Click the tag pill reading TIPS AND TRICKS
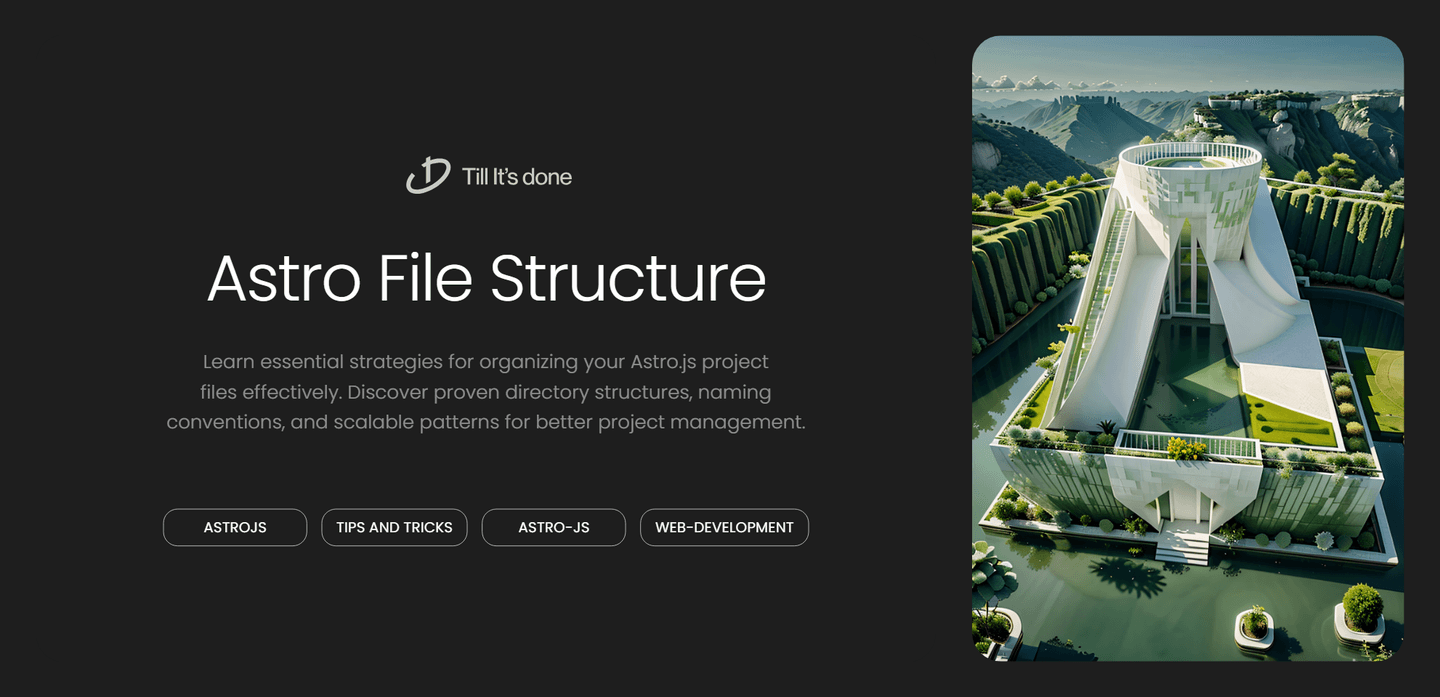Screen dimensions: 1440x697 (394, 527)
